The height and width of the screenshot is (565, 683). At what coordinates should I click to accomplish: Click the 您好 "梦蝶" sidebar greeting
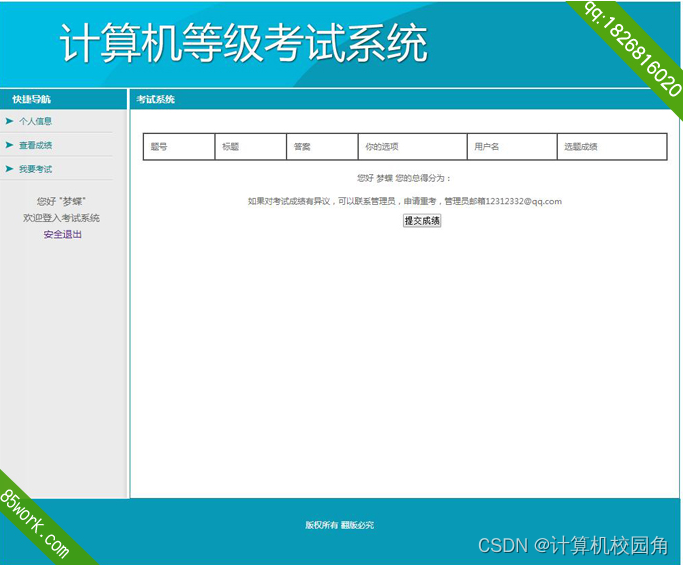click(x=61, y=201)
